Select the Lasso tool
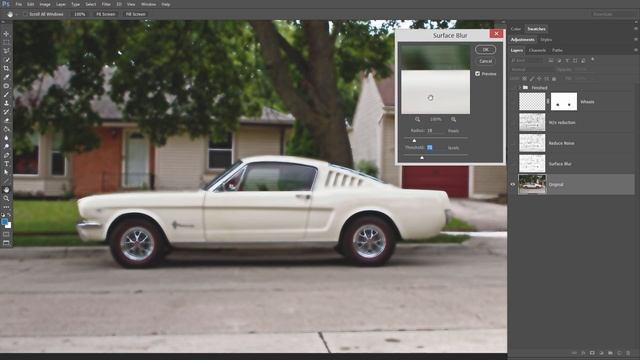The height and width of the screenshot is (360, 640). (x=6, y=51)
